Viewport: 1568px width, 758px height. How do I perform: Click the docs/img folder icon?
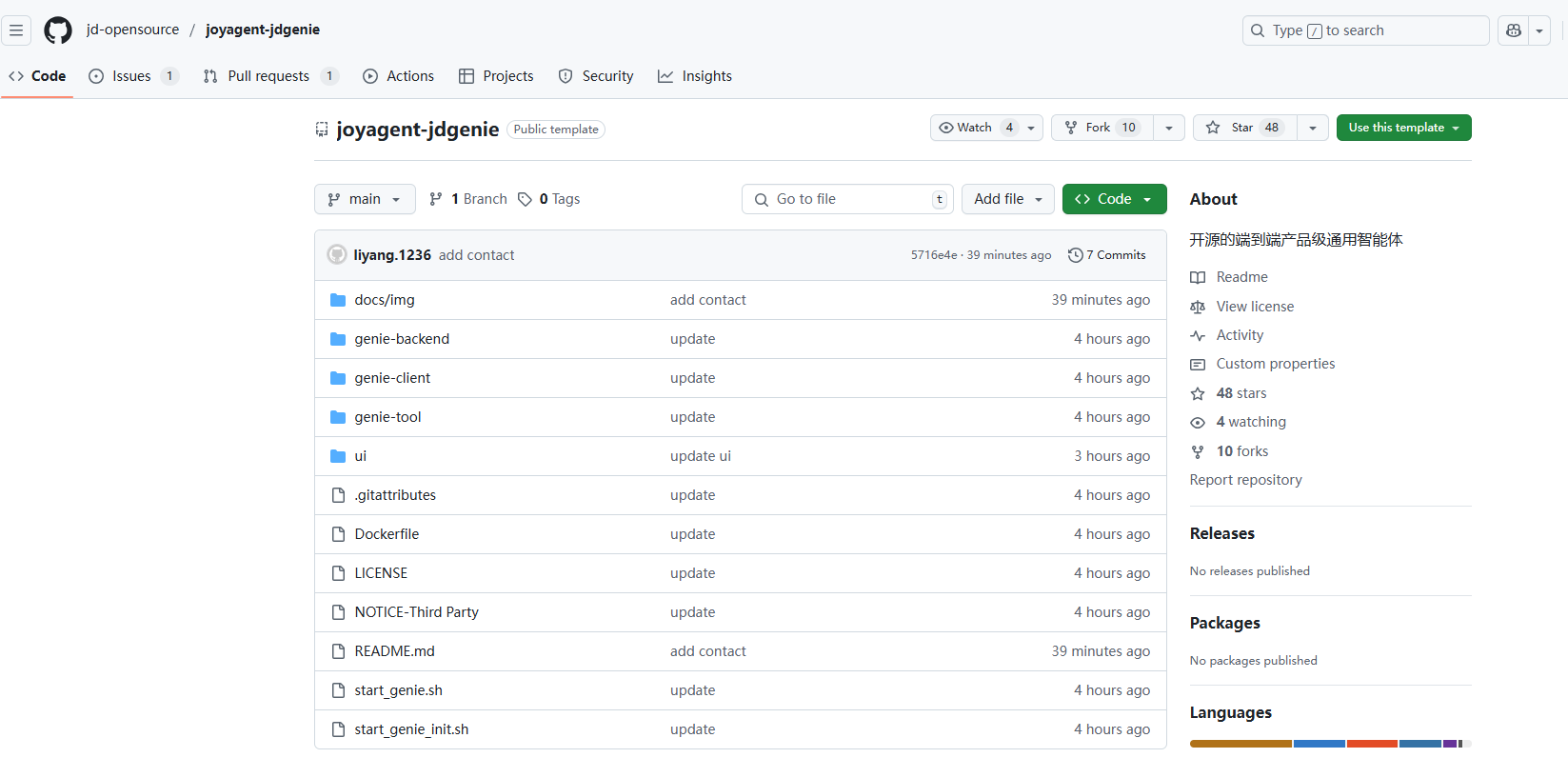[338, 300]
